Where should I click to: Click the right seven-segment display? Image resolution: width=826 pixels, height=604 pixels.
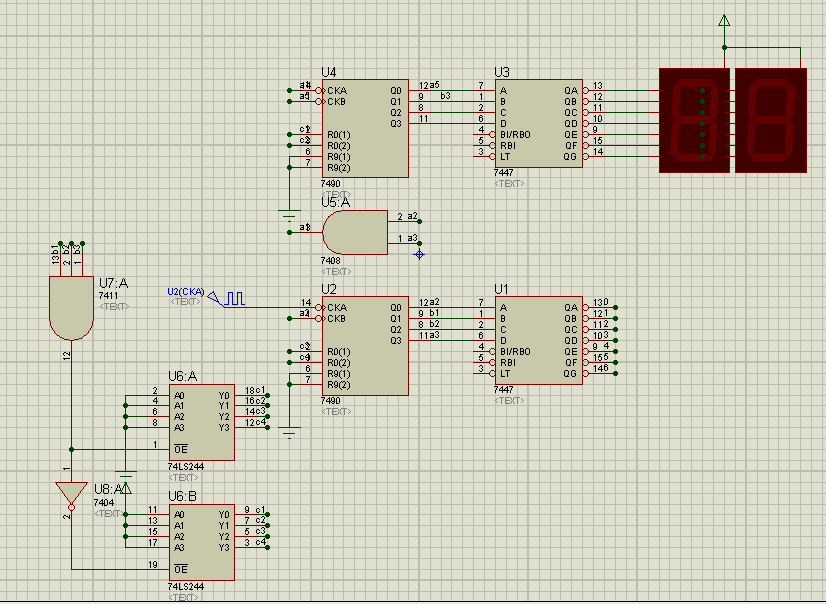click(771, 120)
